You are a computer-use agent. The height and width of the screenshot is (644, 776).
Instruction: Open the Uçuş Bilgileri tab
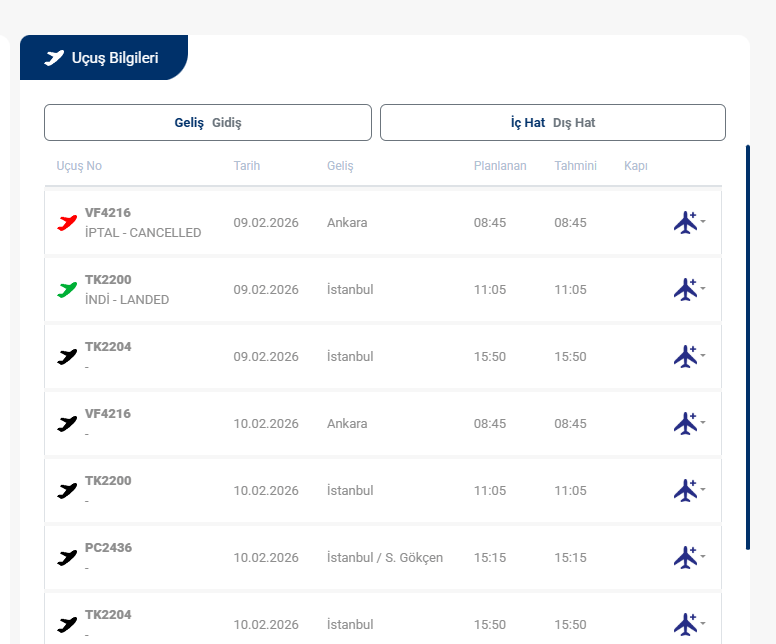[103, 58]
